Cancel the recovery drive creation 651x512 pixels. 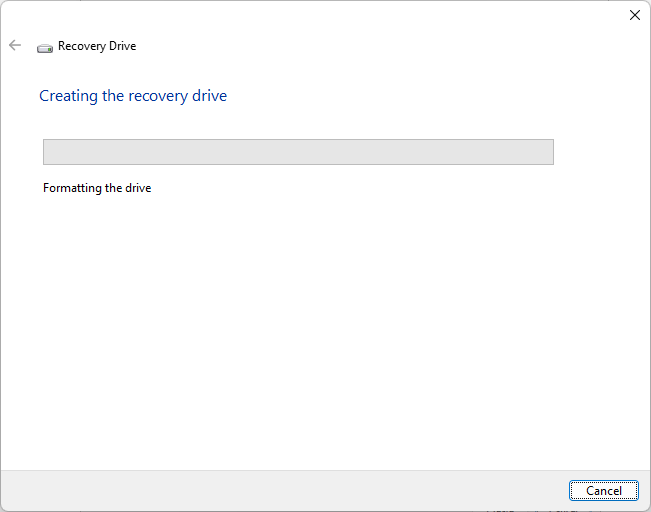[604, 490]
